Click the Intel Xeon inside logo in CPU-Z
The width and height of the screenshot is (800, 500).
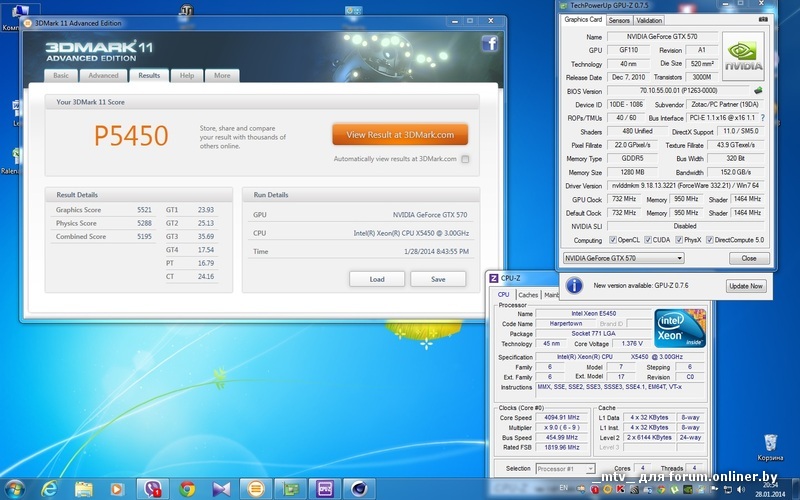coord(680,328)
